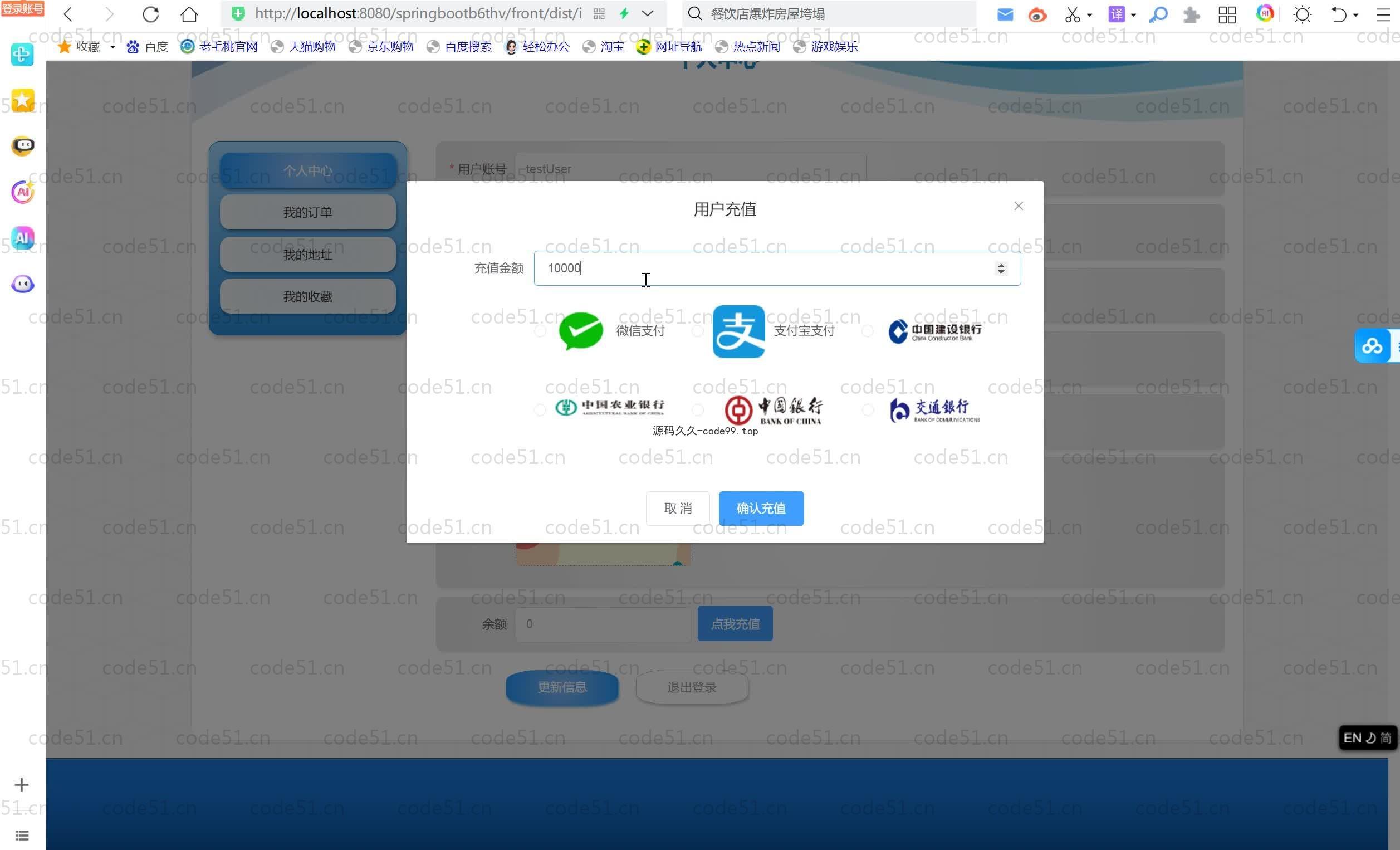Viewport: 1400px width, 850px height.
Task: Expand the translate dropdown arrow
Action: (1133, 15)
